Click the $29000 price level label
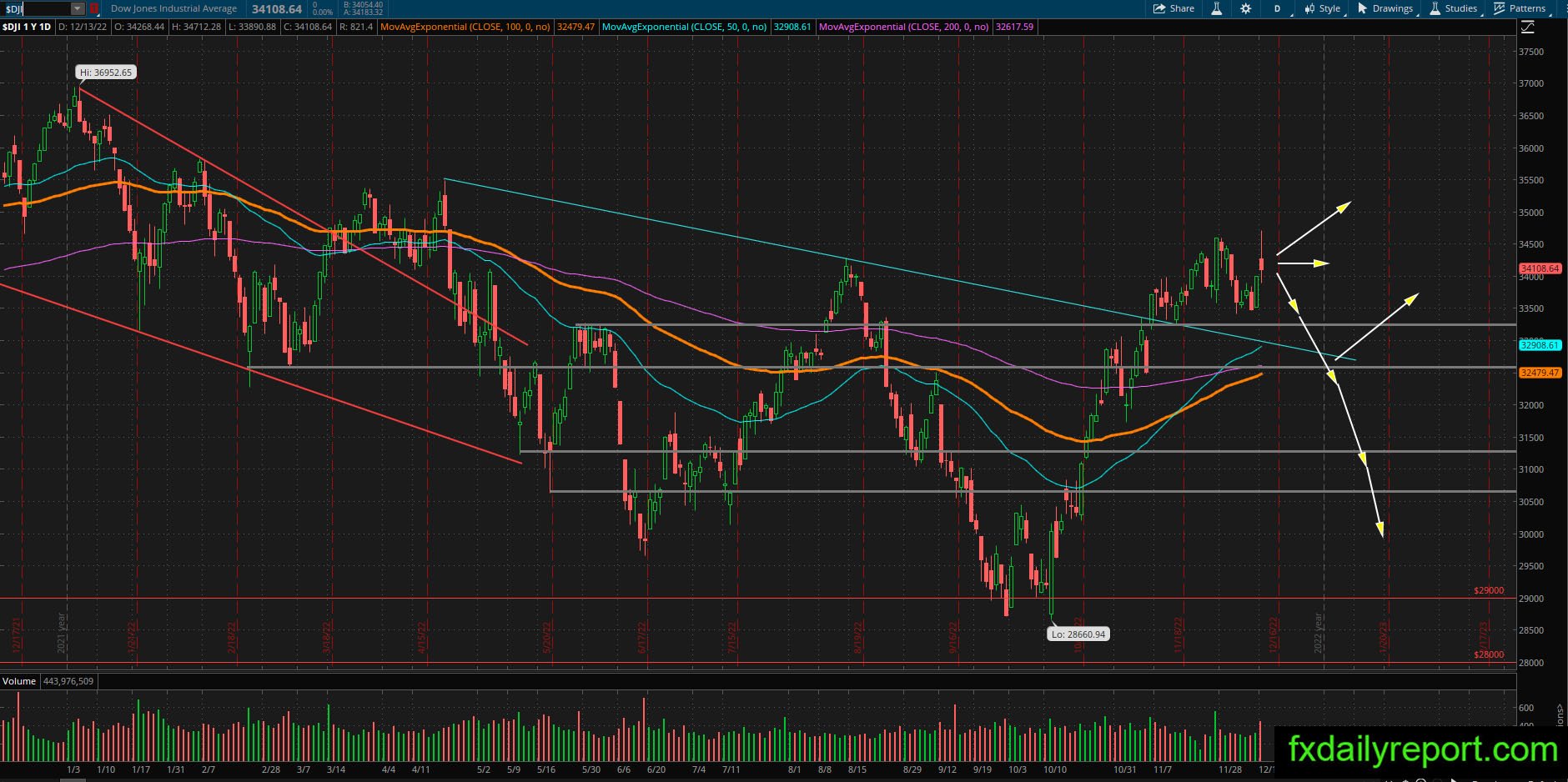The image size is (1568, 782). pos(1489,591)
